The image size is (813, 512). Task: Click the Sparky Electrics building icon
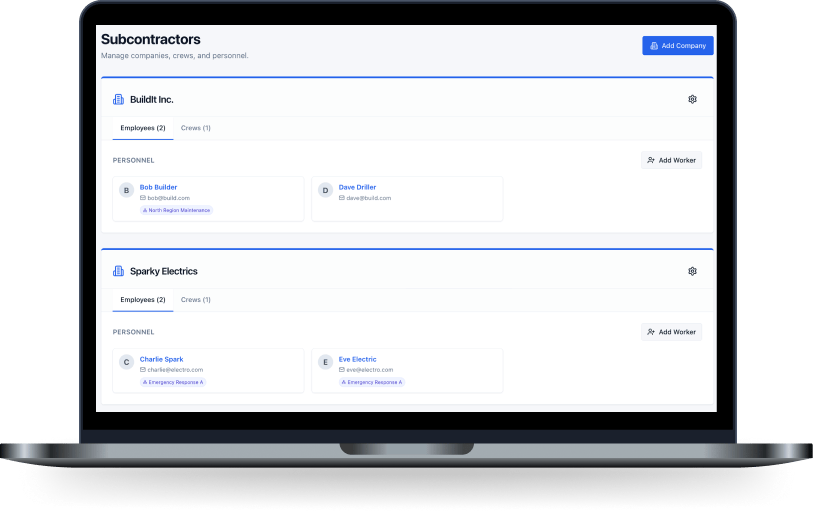tap(118, 271)
